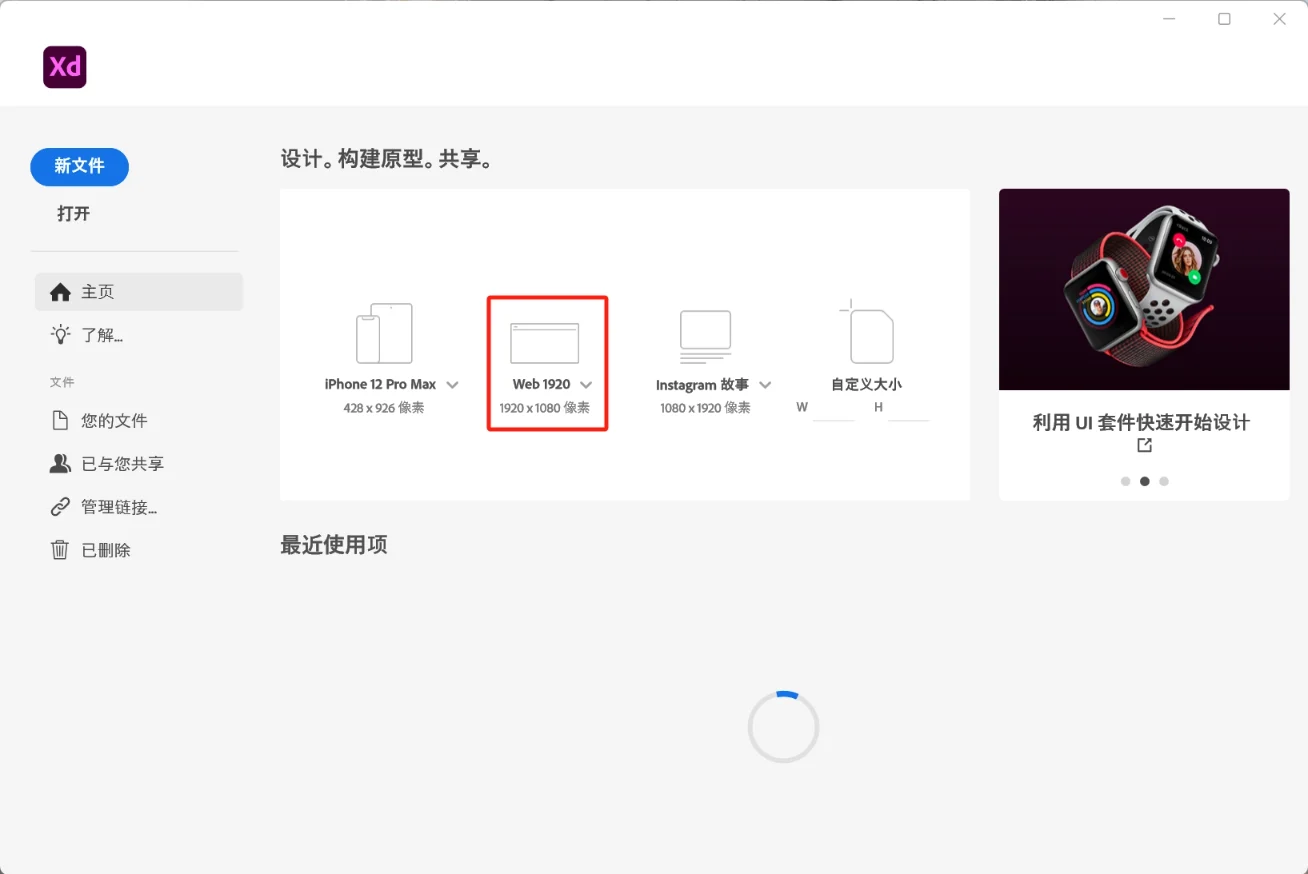This screenshot has width=1308, height=874.
Task: Open 管理链接... in sidebar
Action: [119, 507]
